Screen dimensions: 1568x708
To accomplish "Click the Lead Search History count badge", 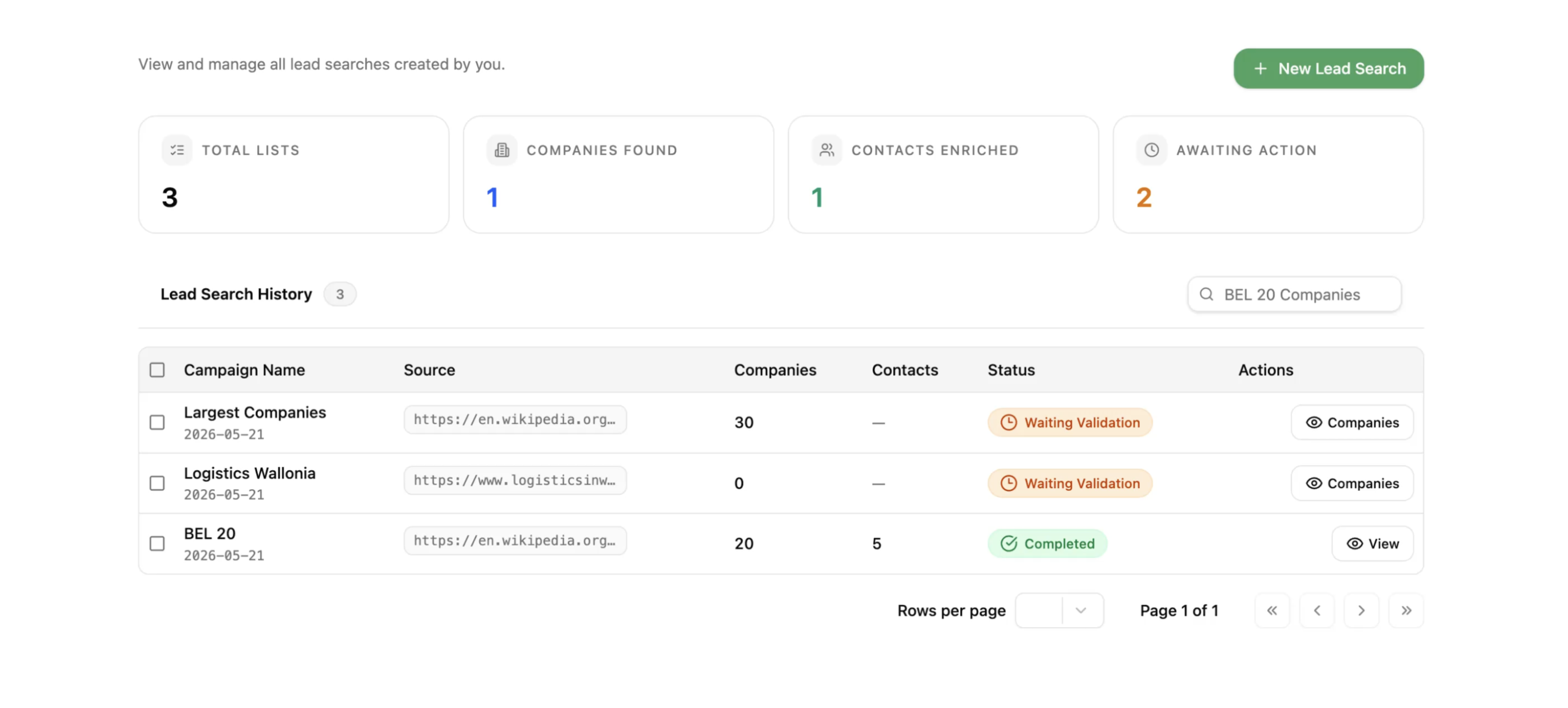I will pyautogui.click(x=340, y=294).
